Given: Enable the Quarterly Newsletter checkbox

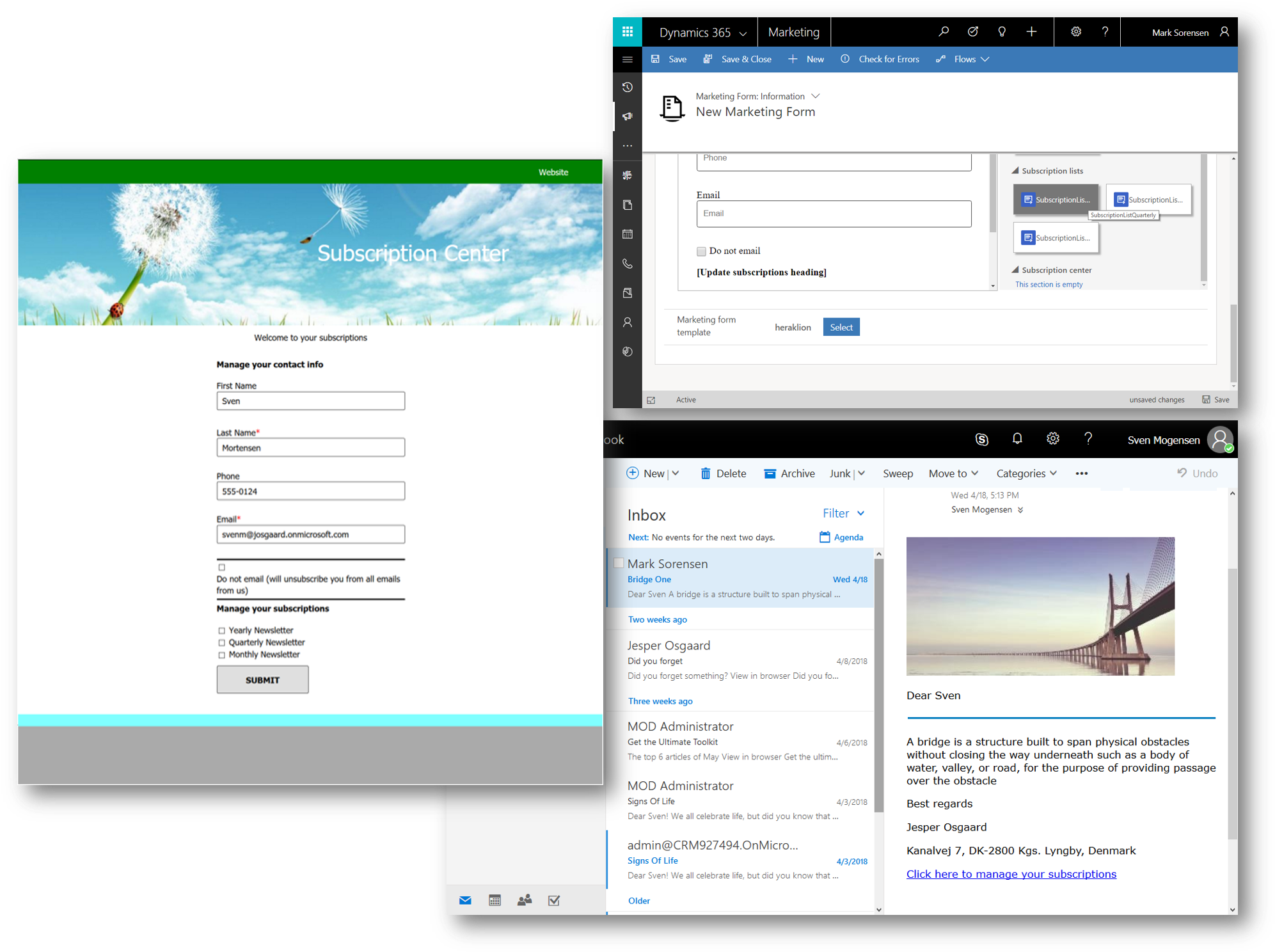Looking at the screenshot, I should (222, 642).
